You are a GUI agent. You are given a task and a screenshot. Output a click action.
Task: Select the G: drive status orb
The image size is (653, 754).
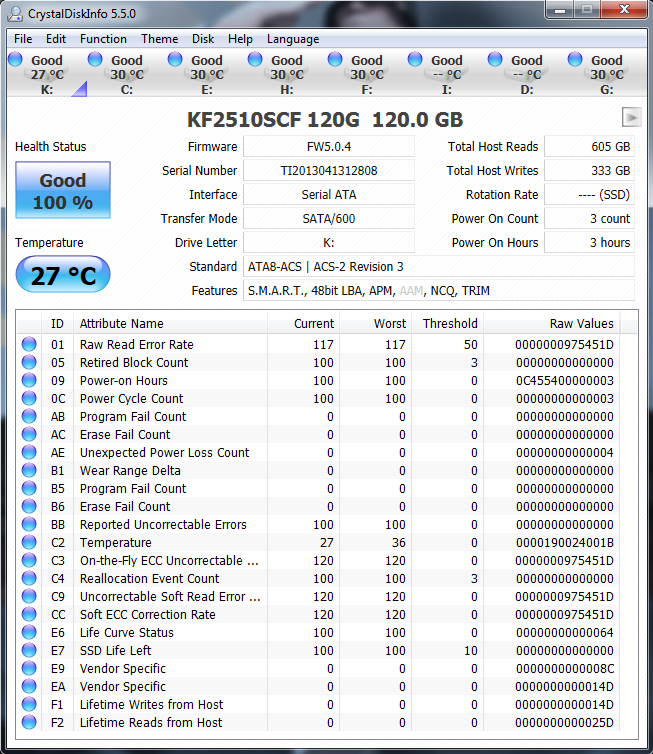575,60
